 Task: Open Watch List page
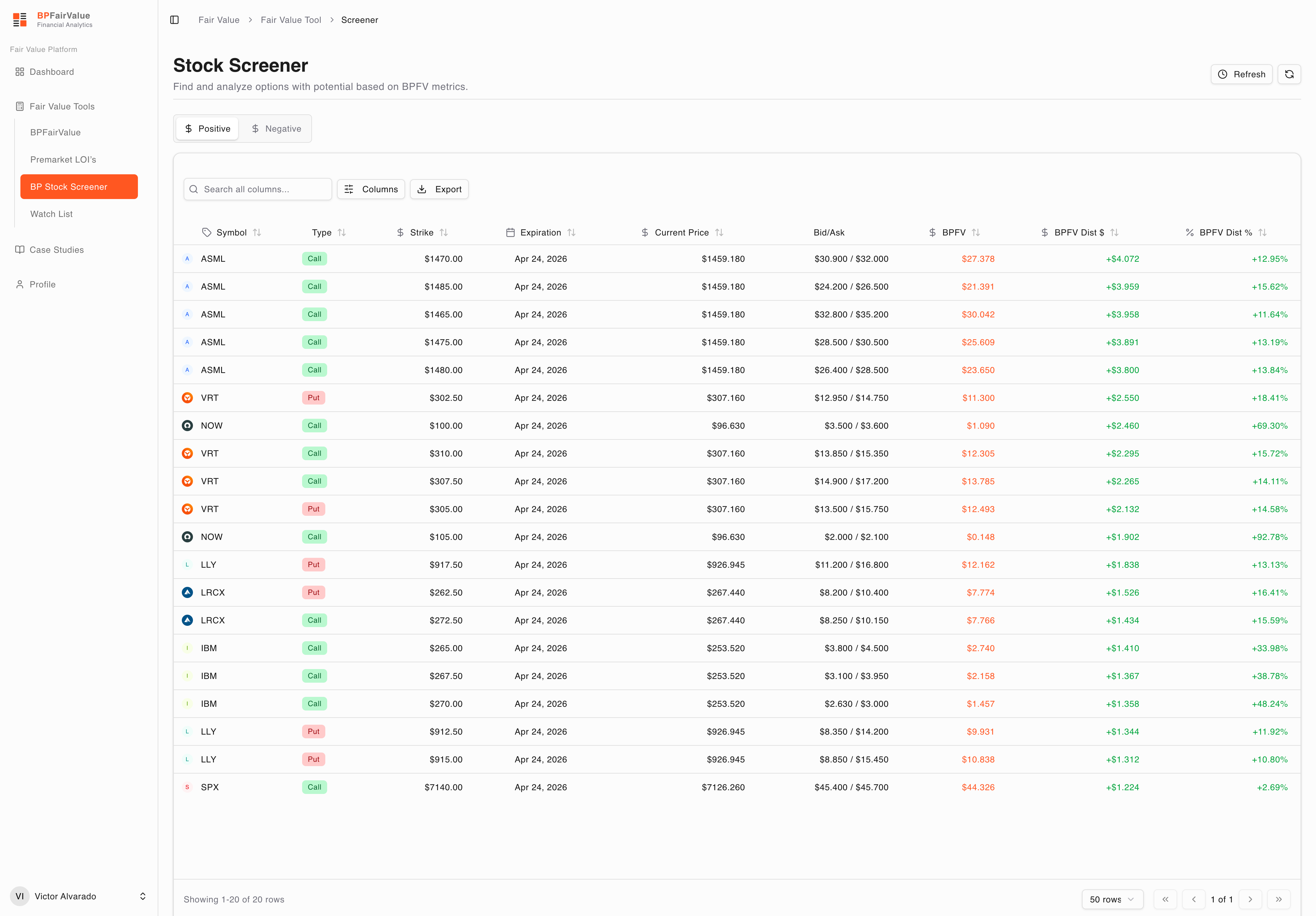(x=52, y=214)
